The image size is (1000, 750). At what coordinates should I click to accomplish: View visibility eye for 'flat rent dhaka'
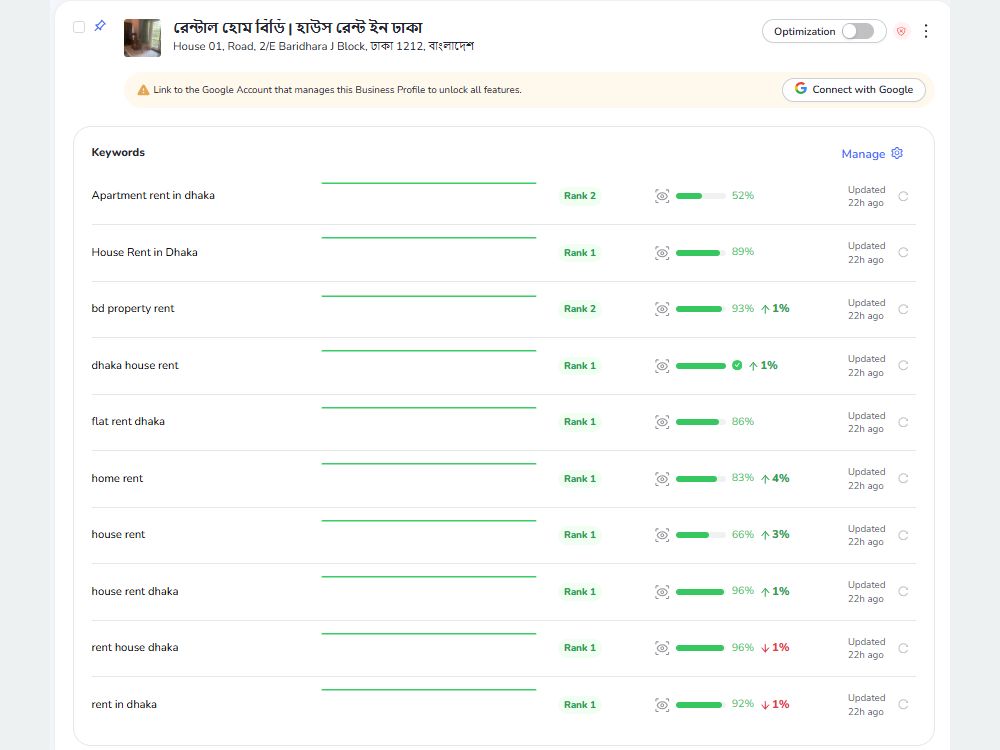(x=662, y=422)
